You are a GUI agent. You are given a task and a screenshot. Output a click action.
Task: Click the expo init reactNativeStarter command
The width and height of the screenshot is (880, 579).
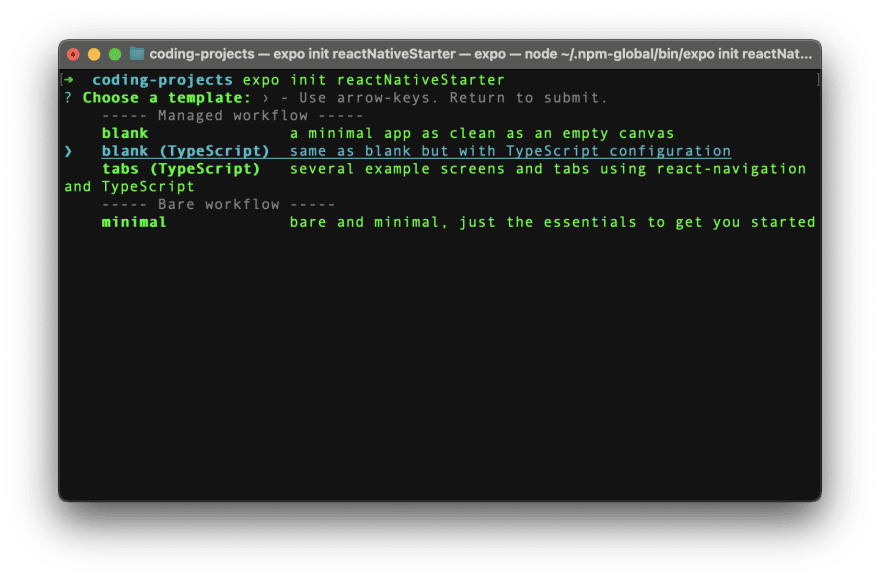373,80
